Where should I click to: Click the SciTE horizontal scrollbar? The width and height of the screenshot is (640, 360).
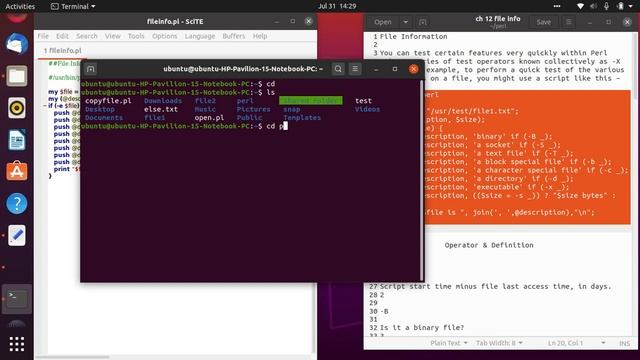pyautogui.click(x=73, y=357)
